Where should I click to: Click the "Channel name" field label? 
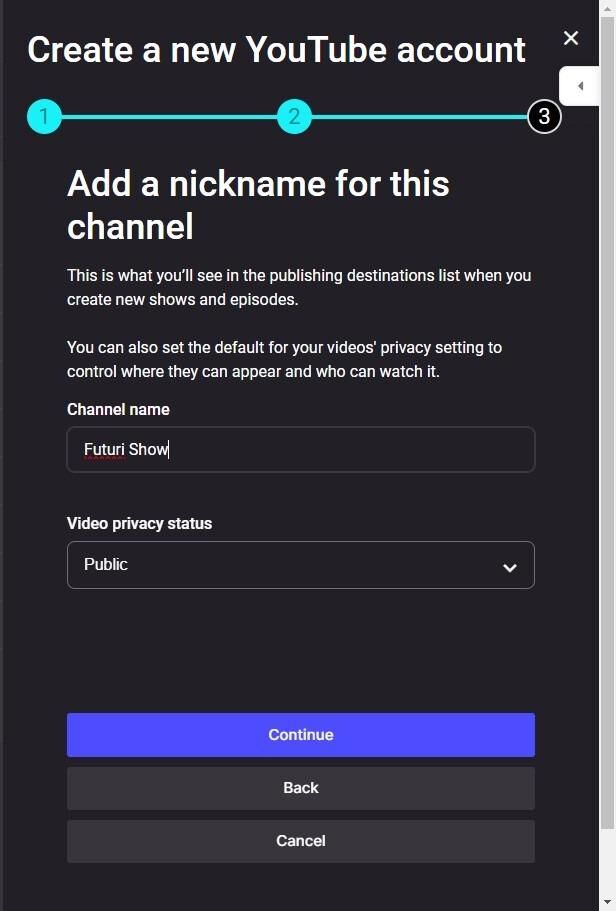(x=118, y=409)
